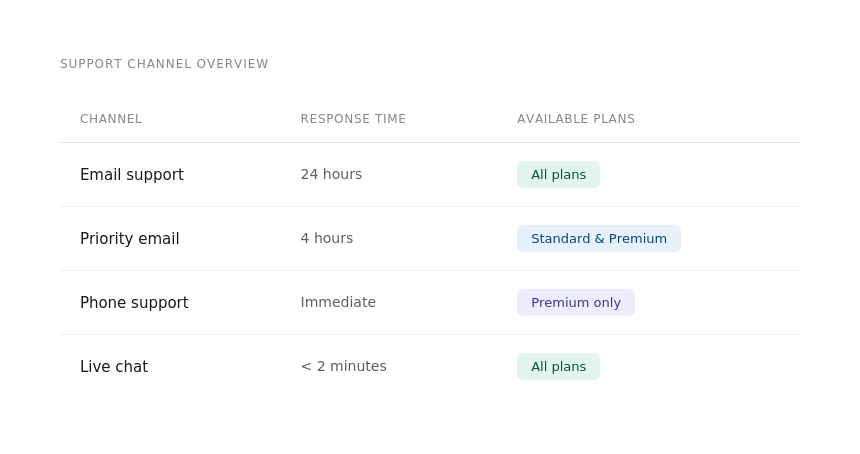Click the All plans badge for Email support

point(558,175)
